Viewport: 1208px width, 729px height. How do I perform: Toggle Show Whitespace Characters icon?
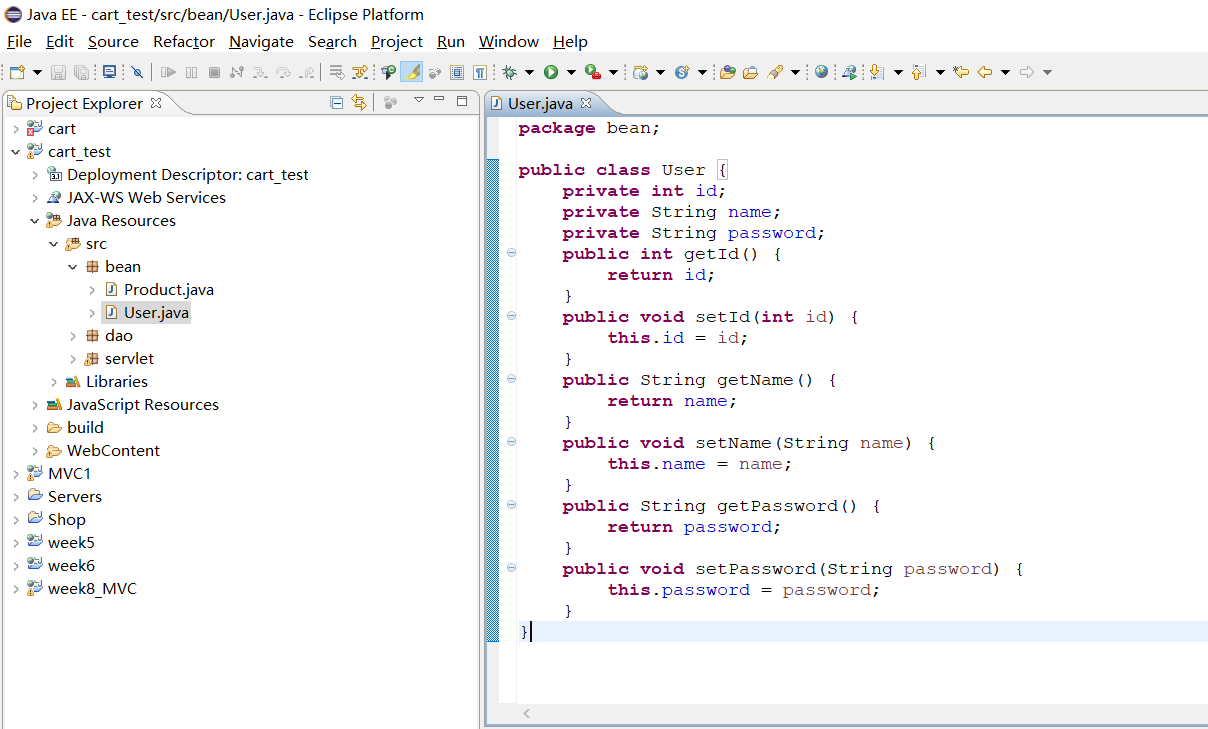tap(480, 72)
